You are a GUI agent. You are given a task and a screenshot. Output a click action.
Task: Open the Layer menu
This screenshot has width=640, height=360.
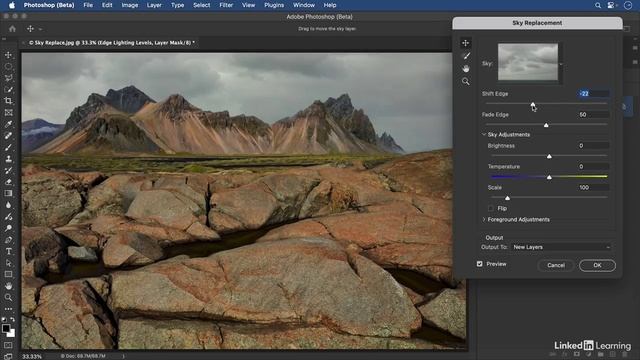[154, 5]
